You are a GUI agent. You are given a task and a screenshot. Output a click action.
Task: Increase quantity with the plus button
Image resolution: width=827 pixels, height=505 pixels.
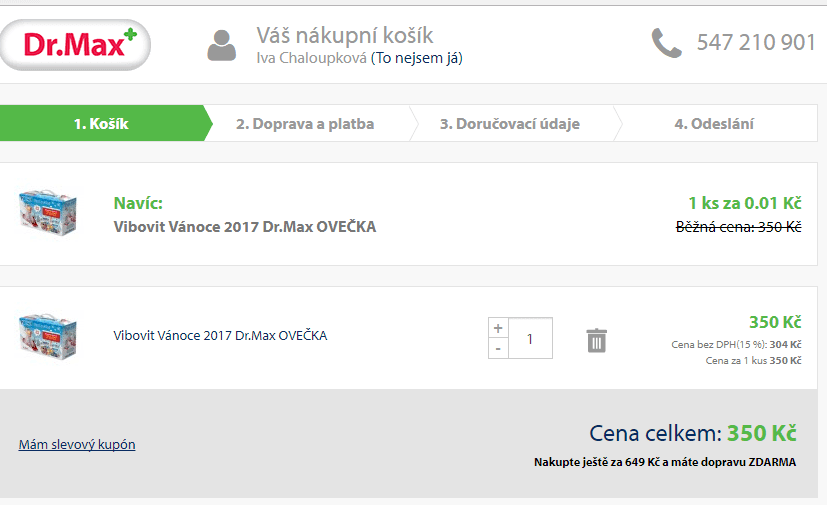coord(498,328)
